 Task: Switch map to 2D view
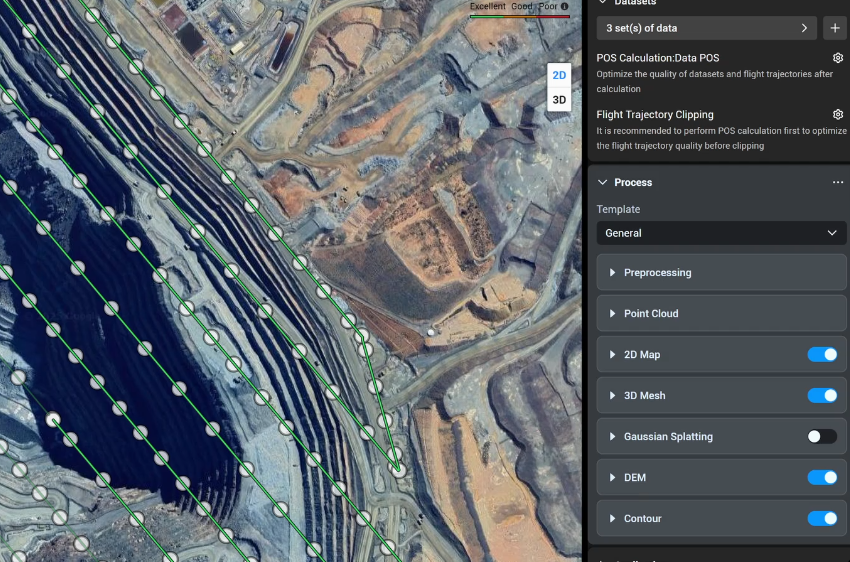click(559, 76)
